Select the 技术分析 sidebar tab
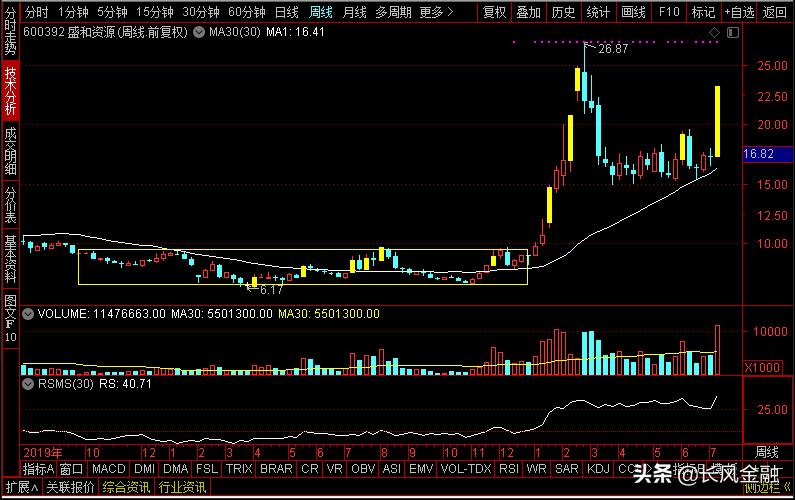 pos(10,91)
